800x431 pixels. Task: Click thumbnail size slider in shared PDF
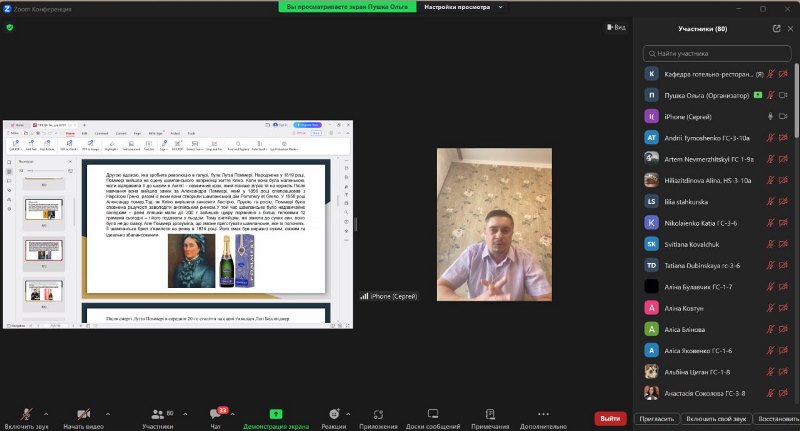point(45,170)
